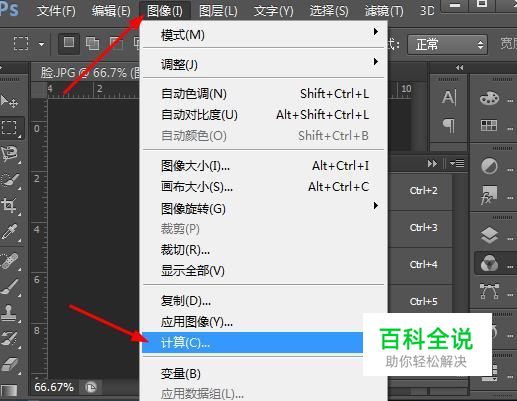The image size is (517, 401).
Task: Open the 滤镜(T) menu
Action: [x=384, y=11]
